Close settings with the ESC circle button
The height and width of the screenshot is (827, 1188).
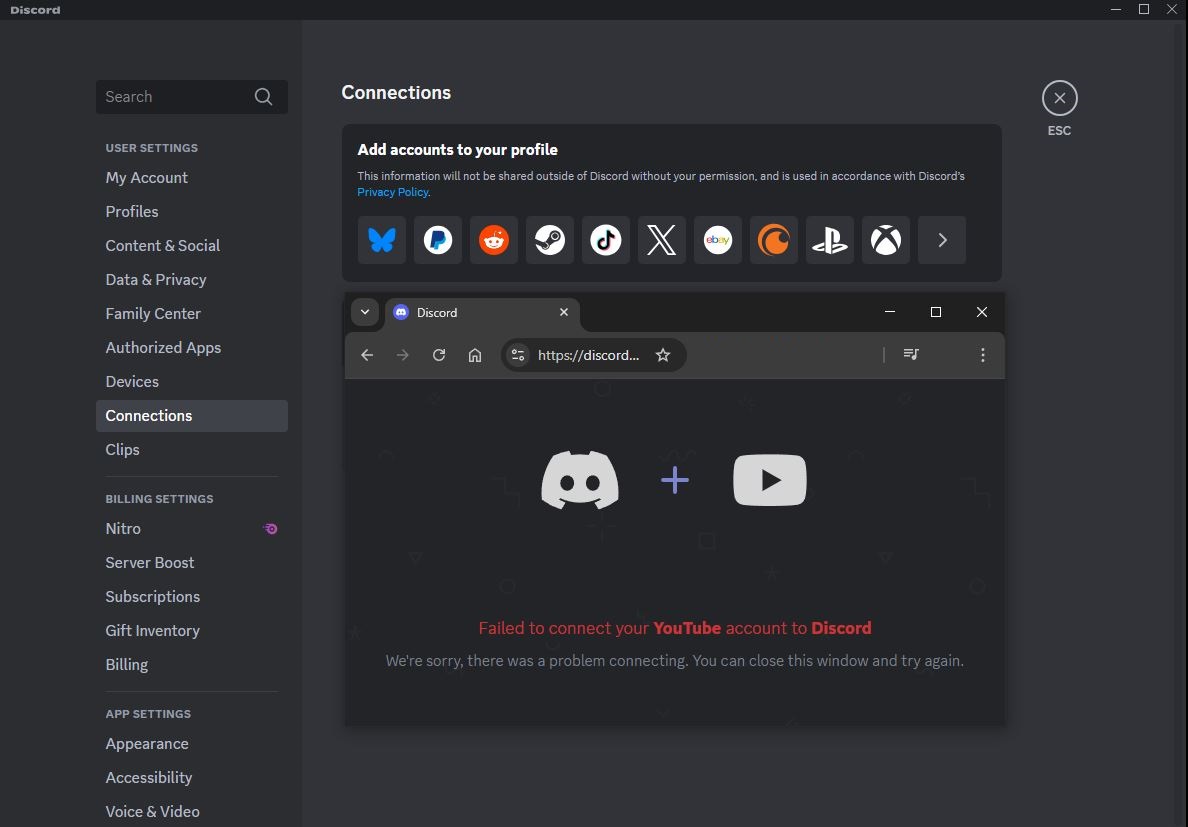tap(1059, 98)
